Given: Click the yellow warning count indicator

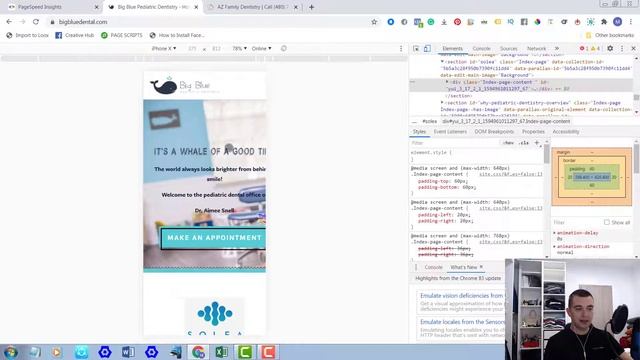Looking at the screenshot, I should pyautogui.click(x=596, y=48).
